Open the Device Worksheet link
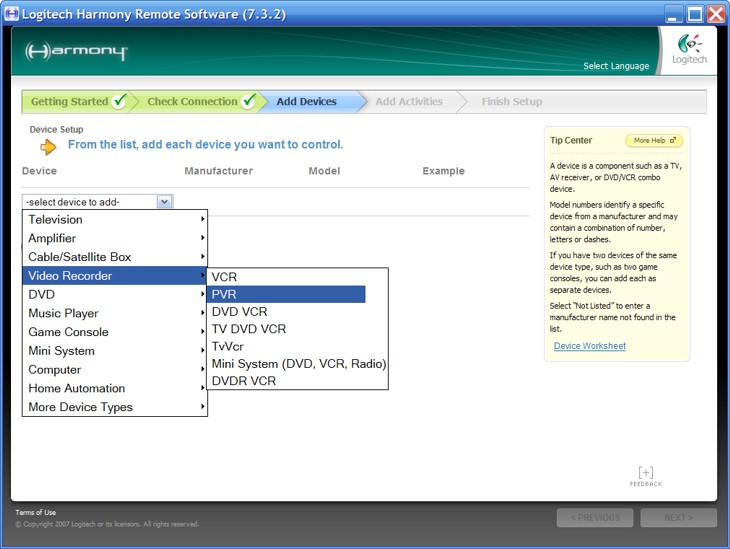 coord(589,346)
